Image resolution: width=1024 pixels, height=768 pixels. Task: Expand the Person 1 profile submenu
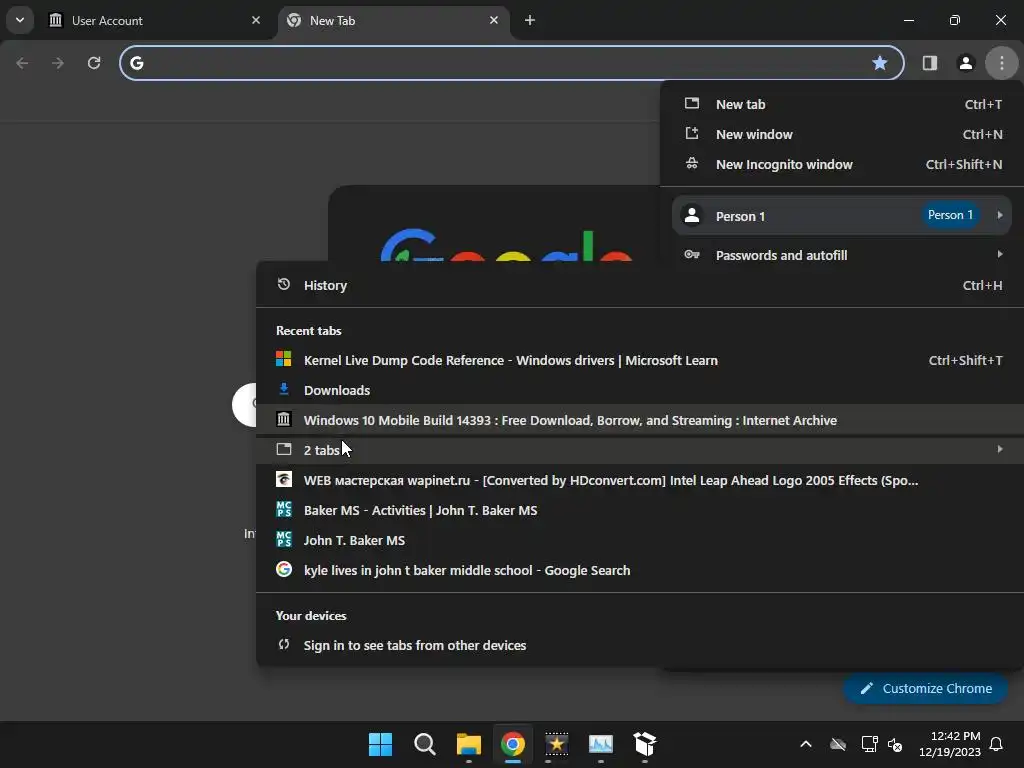pyautogui.click(x=842, y=216)
